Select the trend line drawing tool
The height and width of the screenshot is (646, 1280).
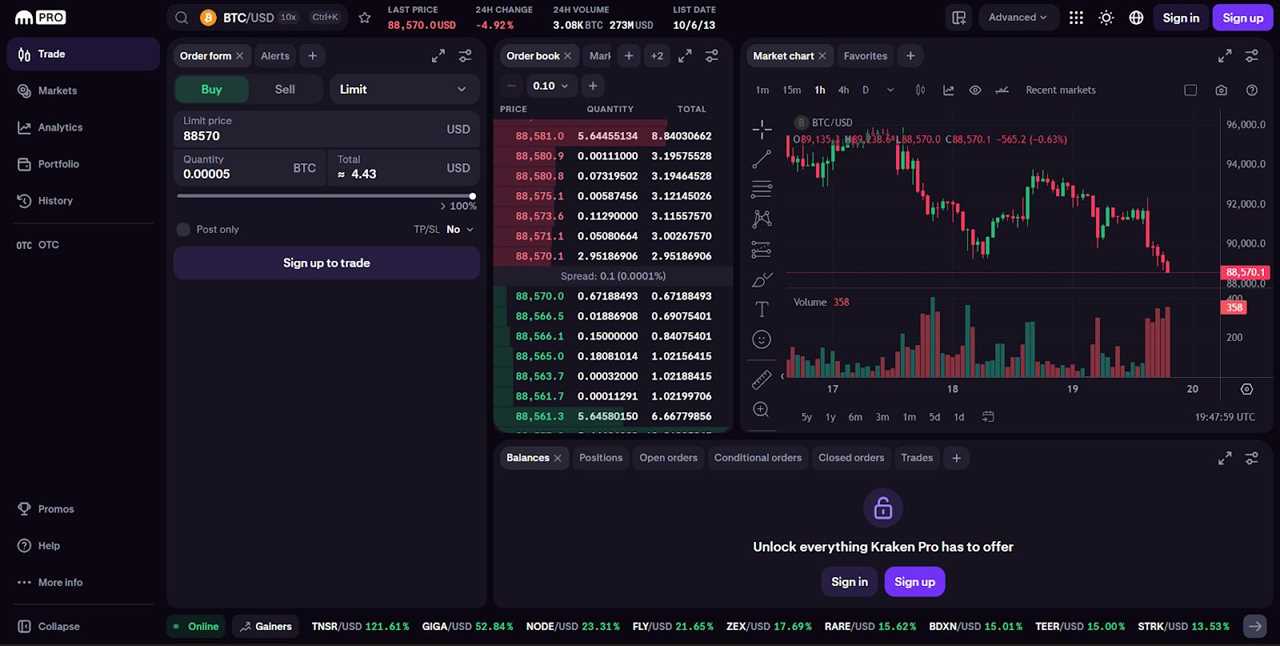click(761, 158)
